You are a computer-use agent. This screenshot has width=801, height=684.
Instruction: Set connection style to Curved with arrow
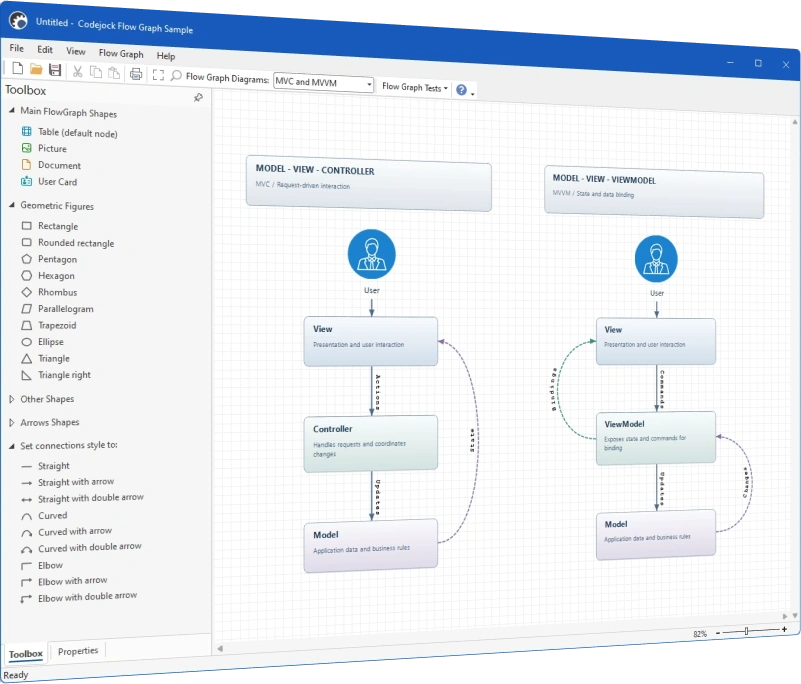66,532
